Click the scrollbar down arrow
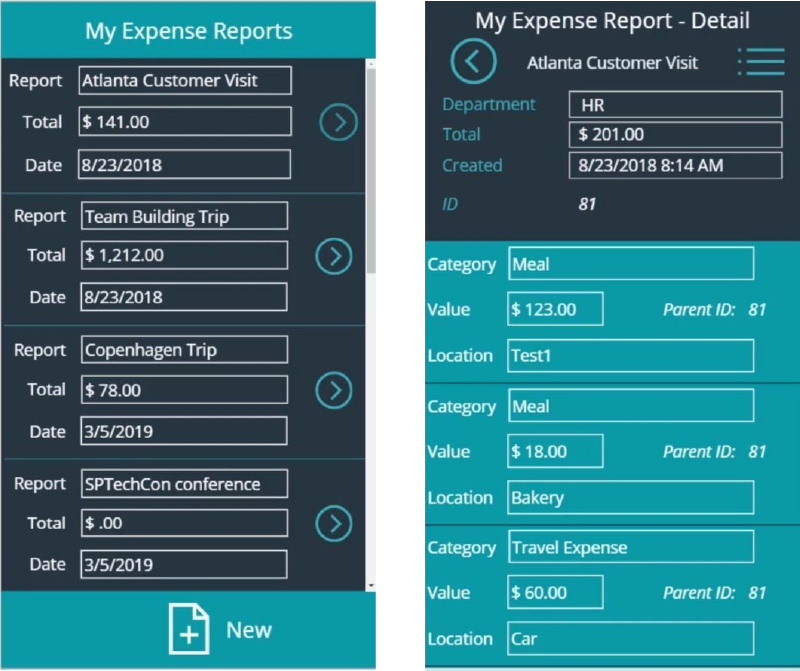The width and height of the screenshot is (800, 671). [x=371, y=586]
